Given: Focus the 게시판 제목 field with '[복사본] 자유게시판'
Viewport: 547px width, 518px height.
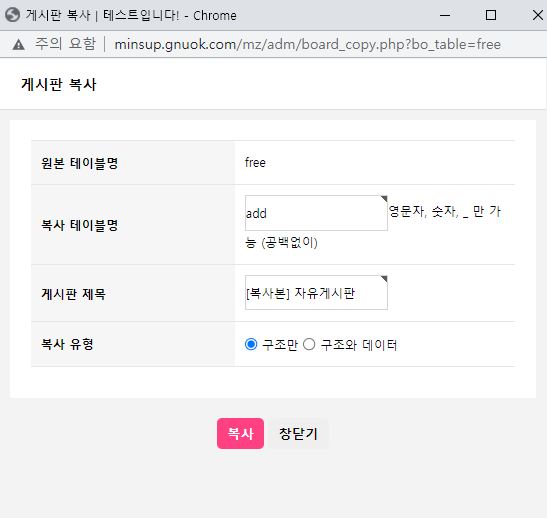Looking at the screenshot, I should click(x=316, y=292).
